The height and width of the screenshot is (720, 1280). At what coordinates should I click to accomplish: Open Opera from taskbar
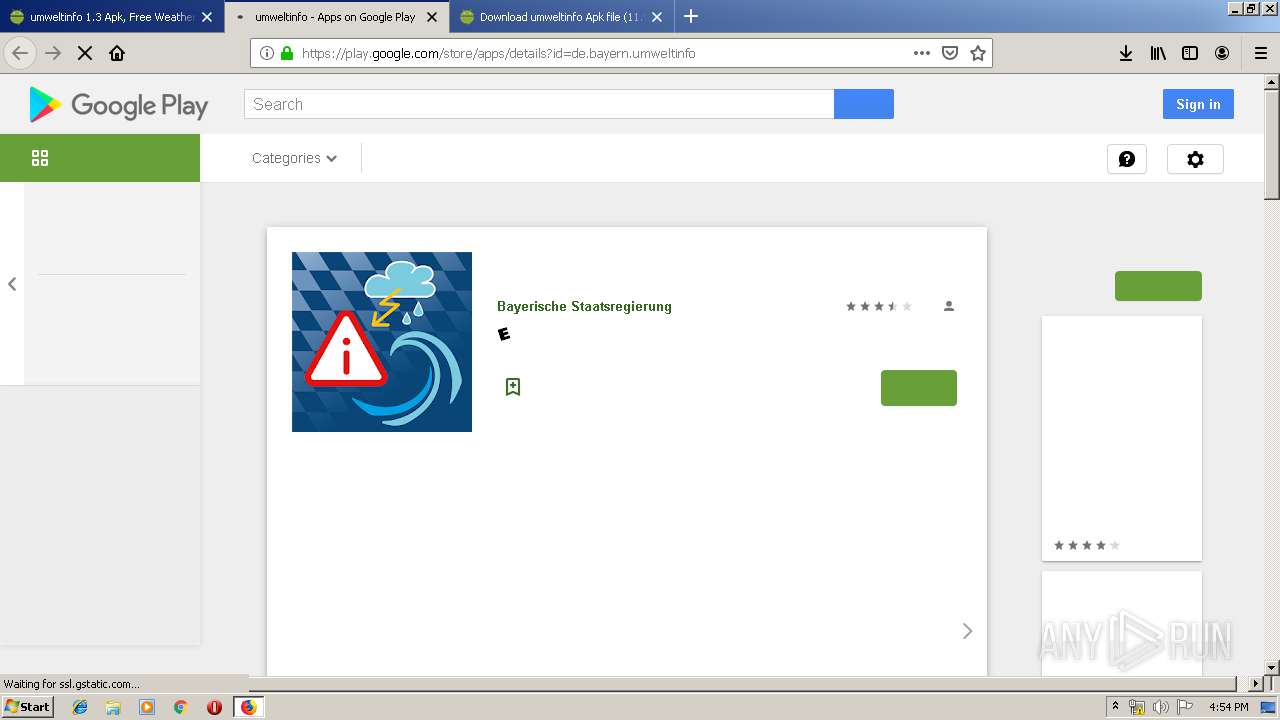214,707
